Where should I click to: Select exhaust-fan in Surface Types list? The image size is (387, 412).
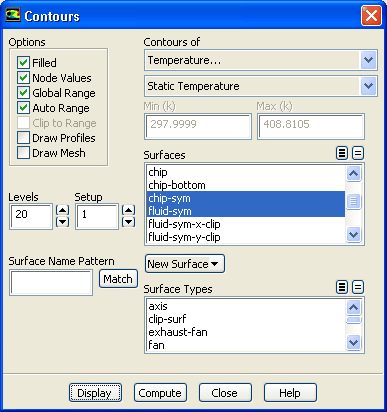click(x=246, y=332)
